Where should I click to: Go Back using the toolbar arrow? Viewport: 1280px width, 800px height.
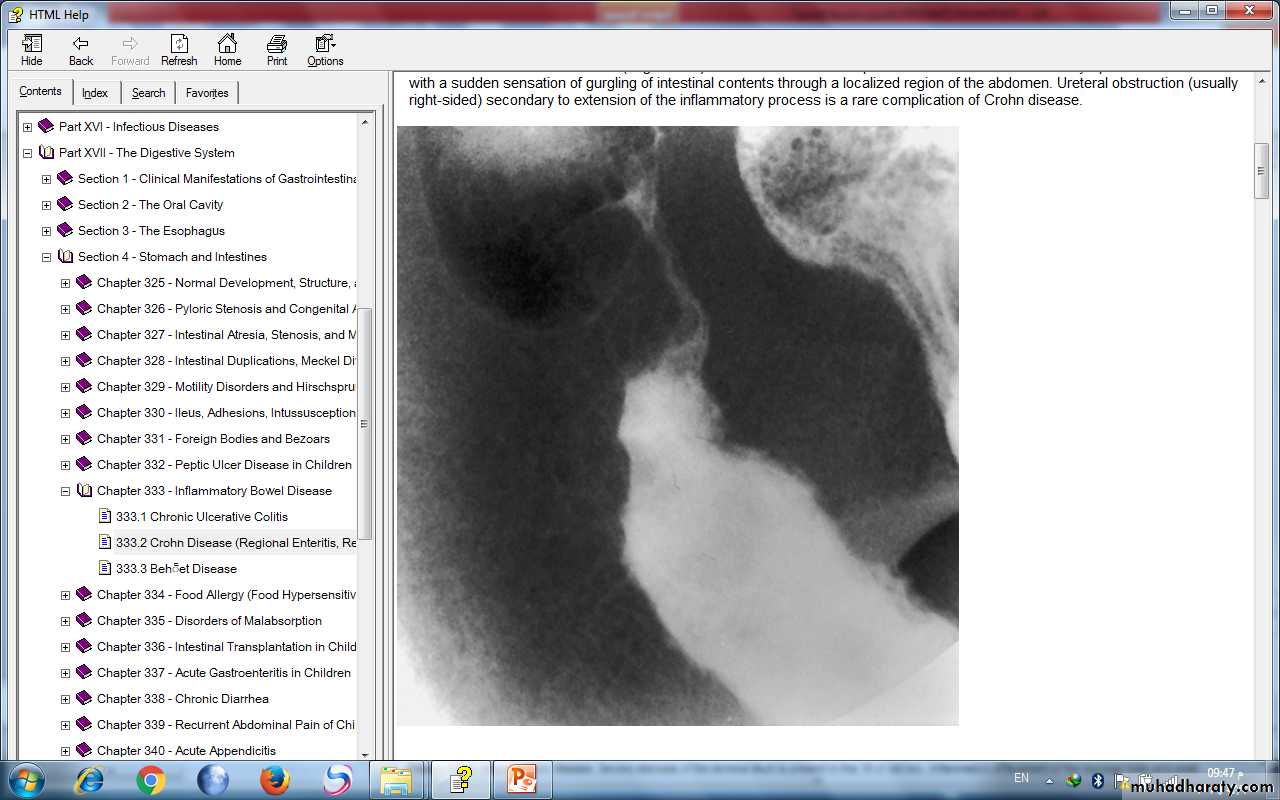81,50
